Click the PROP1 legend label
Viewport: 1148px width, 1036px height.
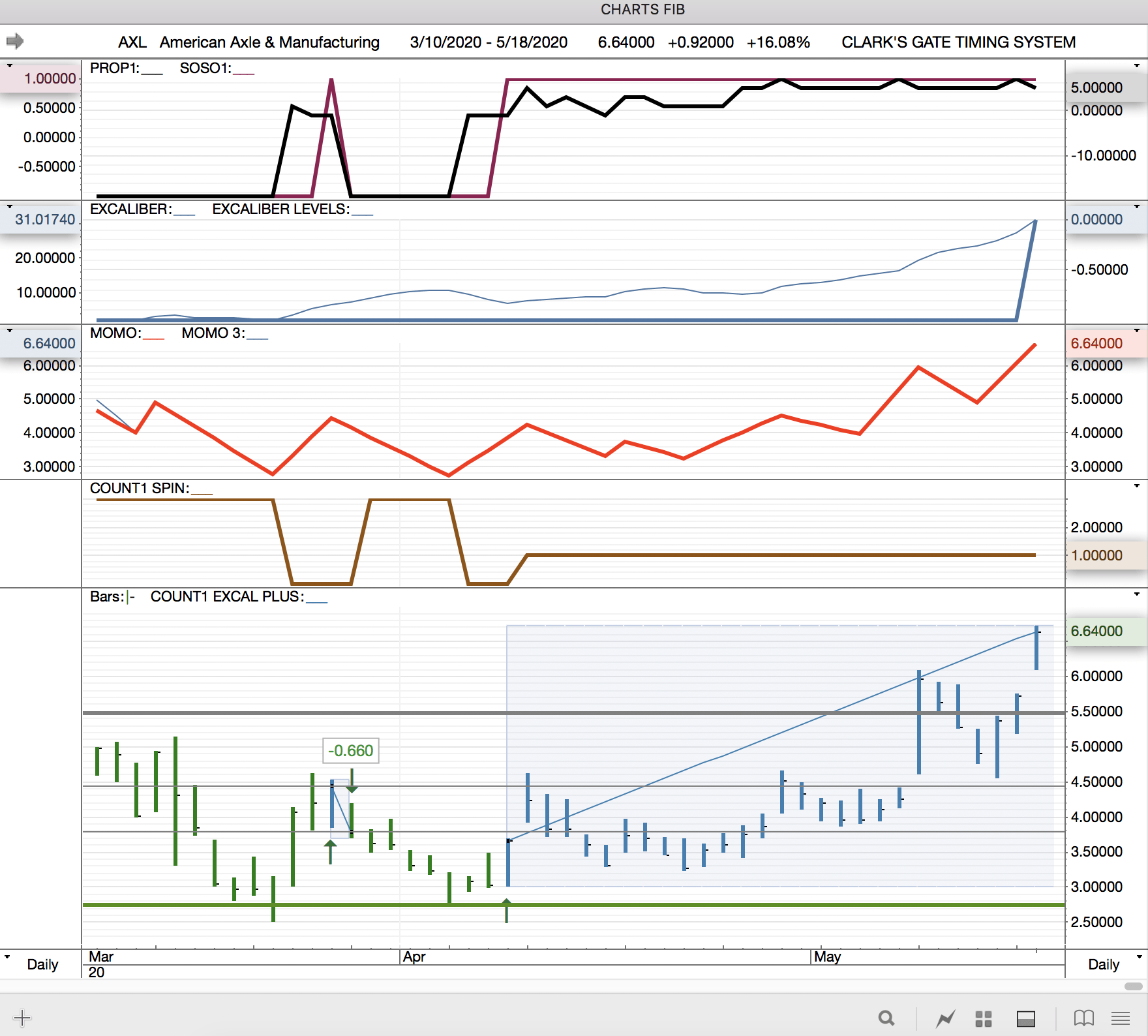[115, 69]
